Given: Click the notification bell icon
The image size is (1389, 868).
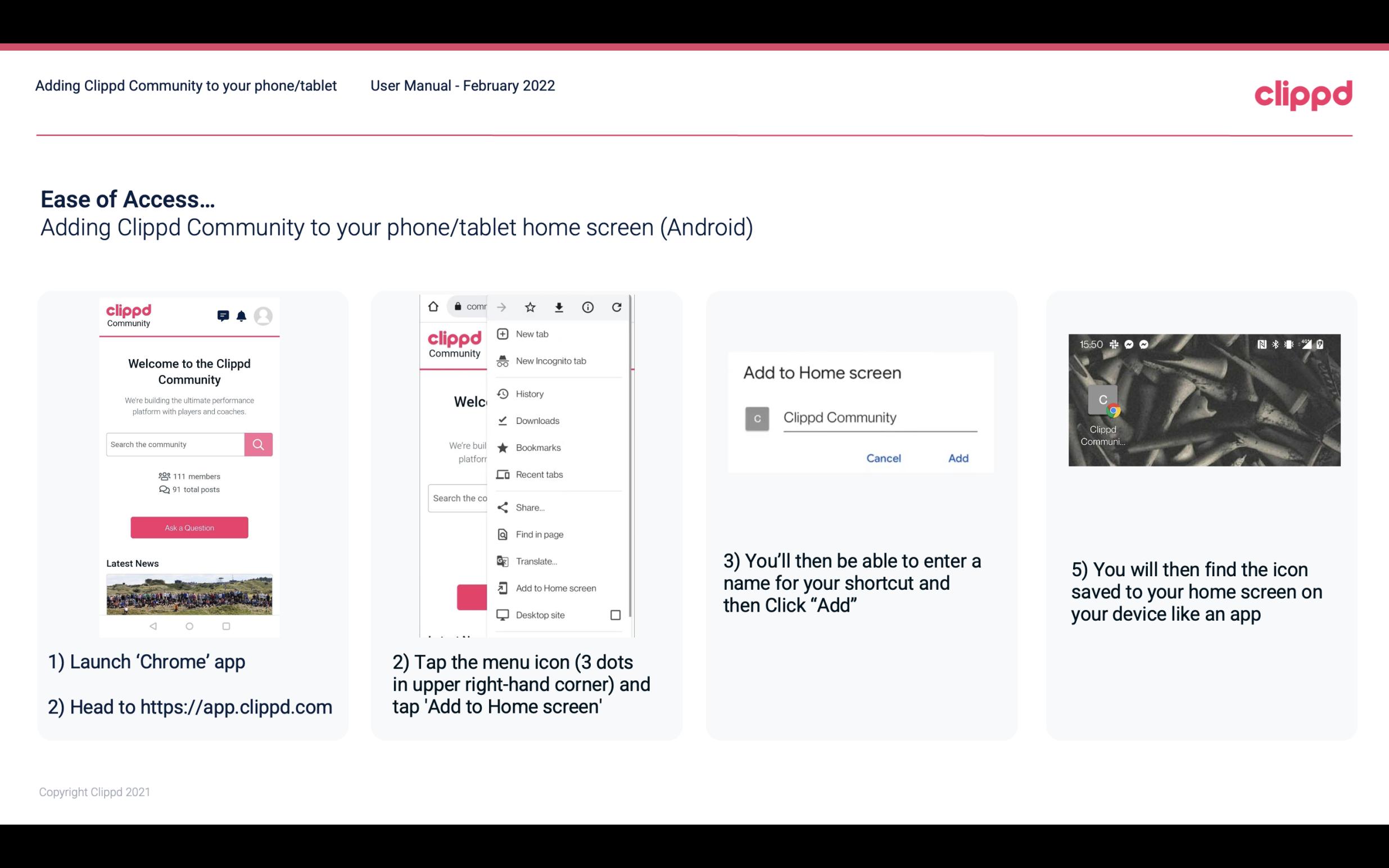Looking at the screenshot, I should pyautogui.click(x=241, y=314).
